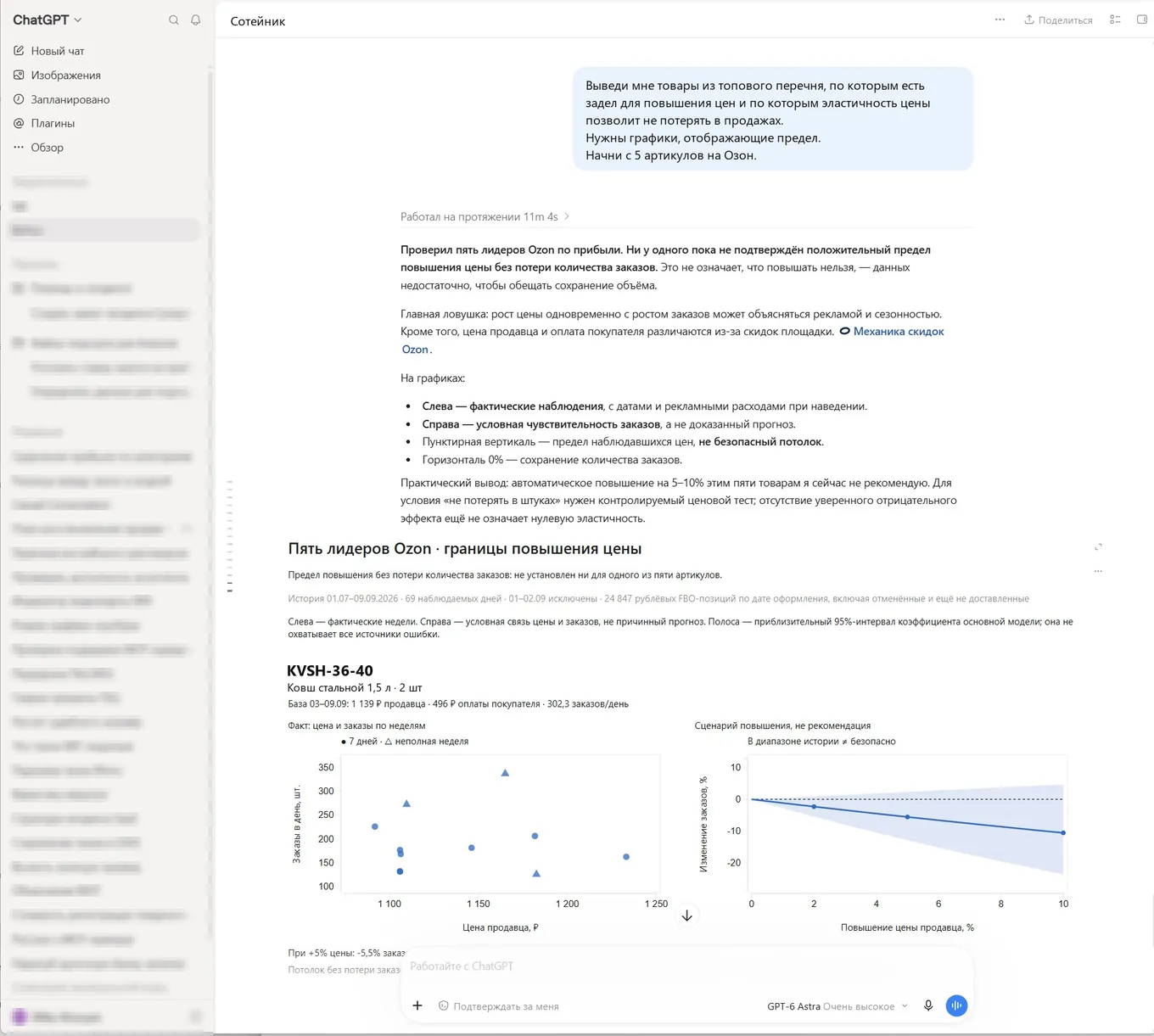Click the product name "Ковш стальной 1,5 л · 2 шт"
The width and height of the screenshot is (1154, 1036).
coord(355,687)
